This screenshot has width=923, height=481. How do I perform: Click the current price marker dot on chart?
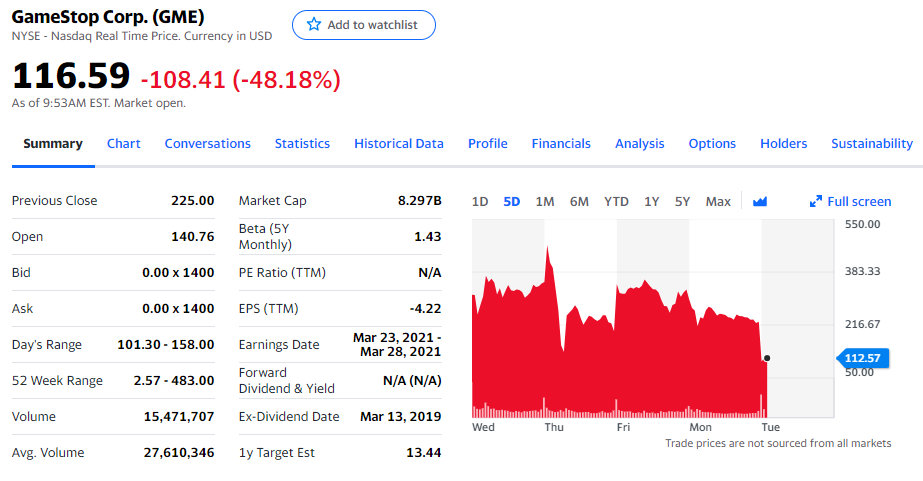[766, 358]
